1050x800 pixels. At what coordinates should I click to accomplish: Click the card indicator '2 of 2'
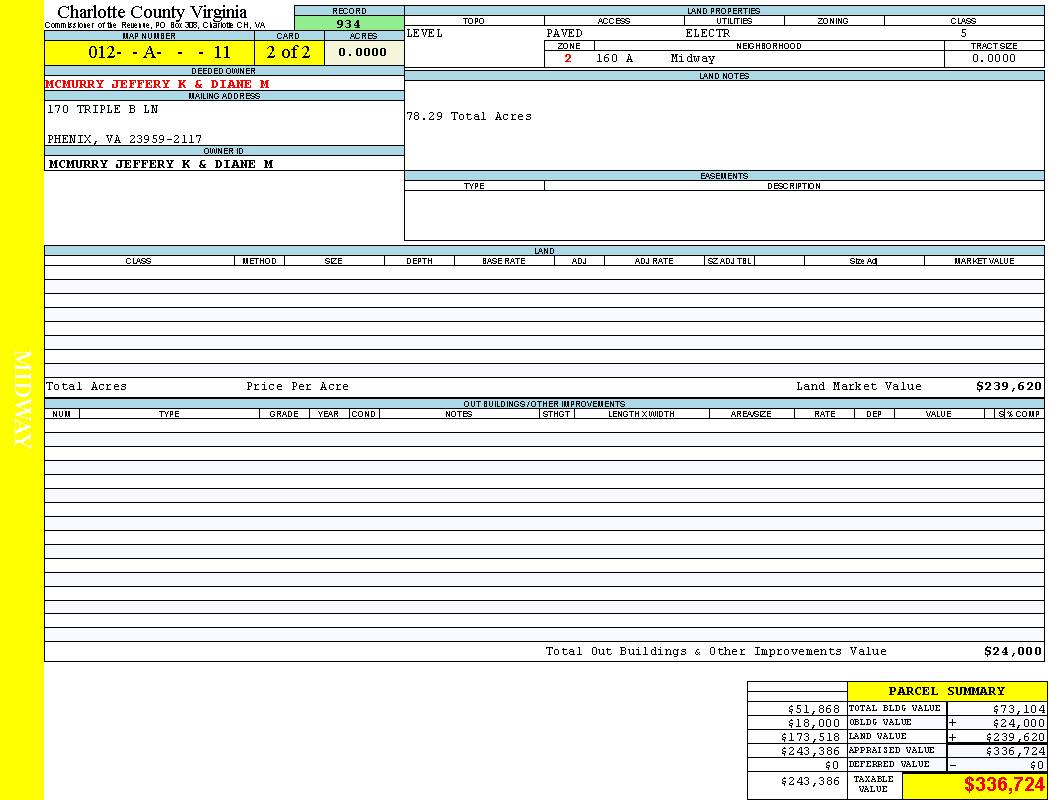[289, 53]
